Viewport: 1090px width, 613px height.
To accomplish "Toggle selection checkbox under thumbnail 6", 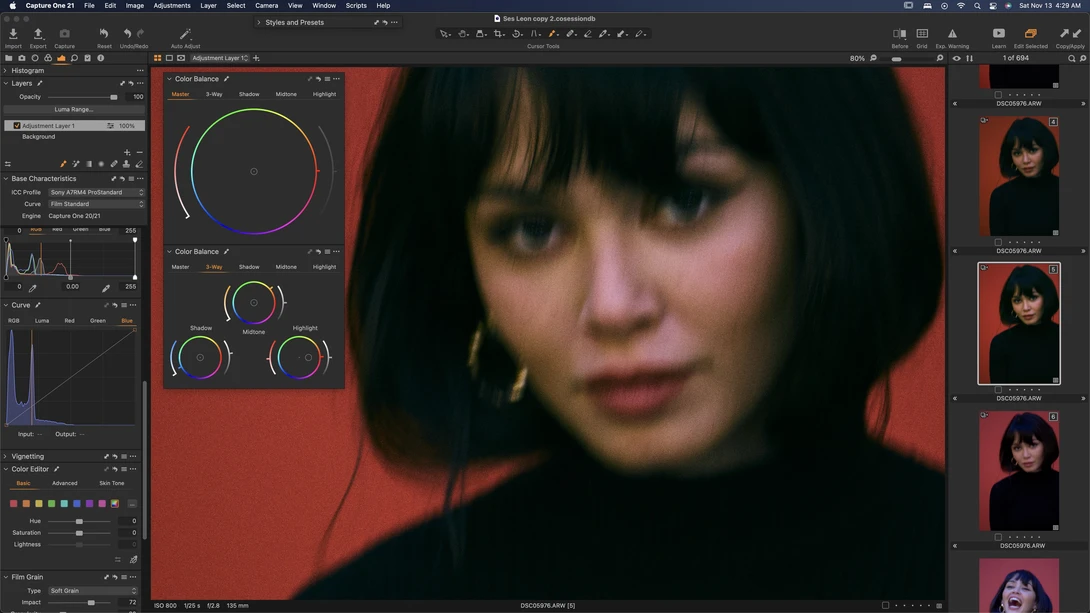I will tap(998, 537).
